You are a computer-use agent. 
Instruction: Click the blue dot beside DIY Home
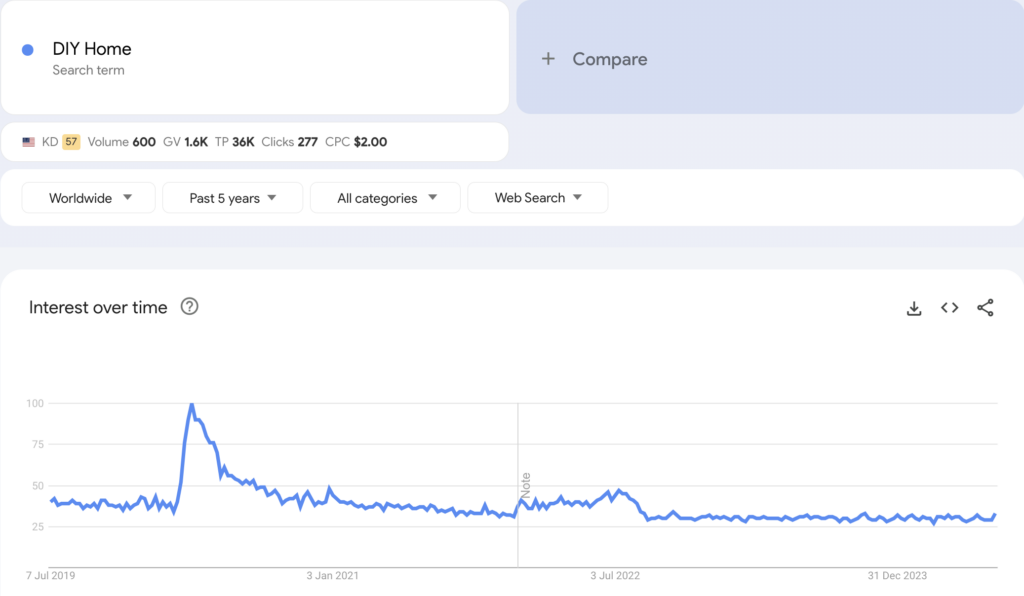pos(28,50)
